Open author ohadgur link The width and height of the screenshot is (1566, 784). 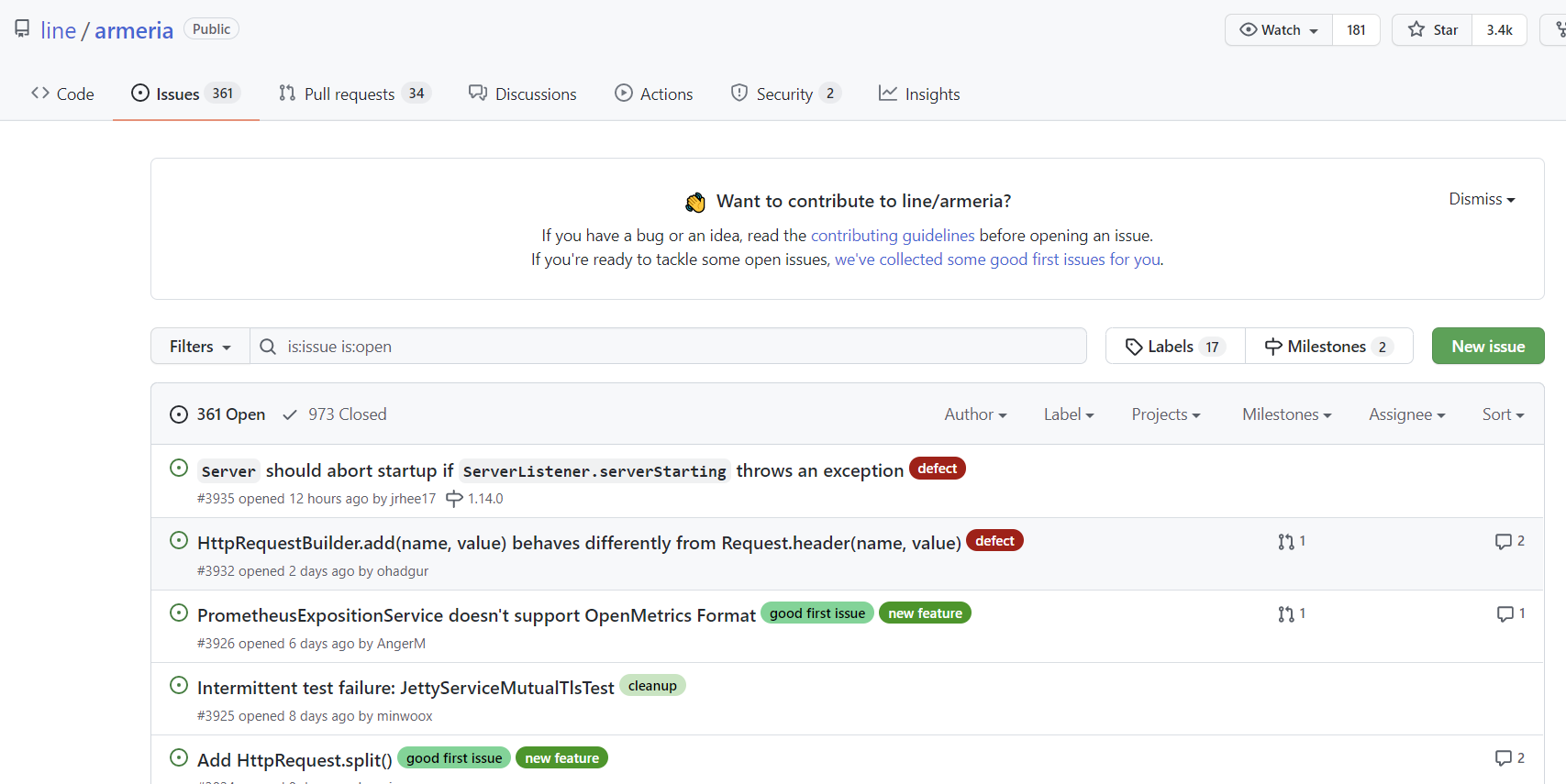(x=403, y=571)
